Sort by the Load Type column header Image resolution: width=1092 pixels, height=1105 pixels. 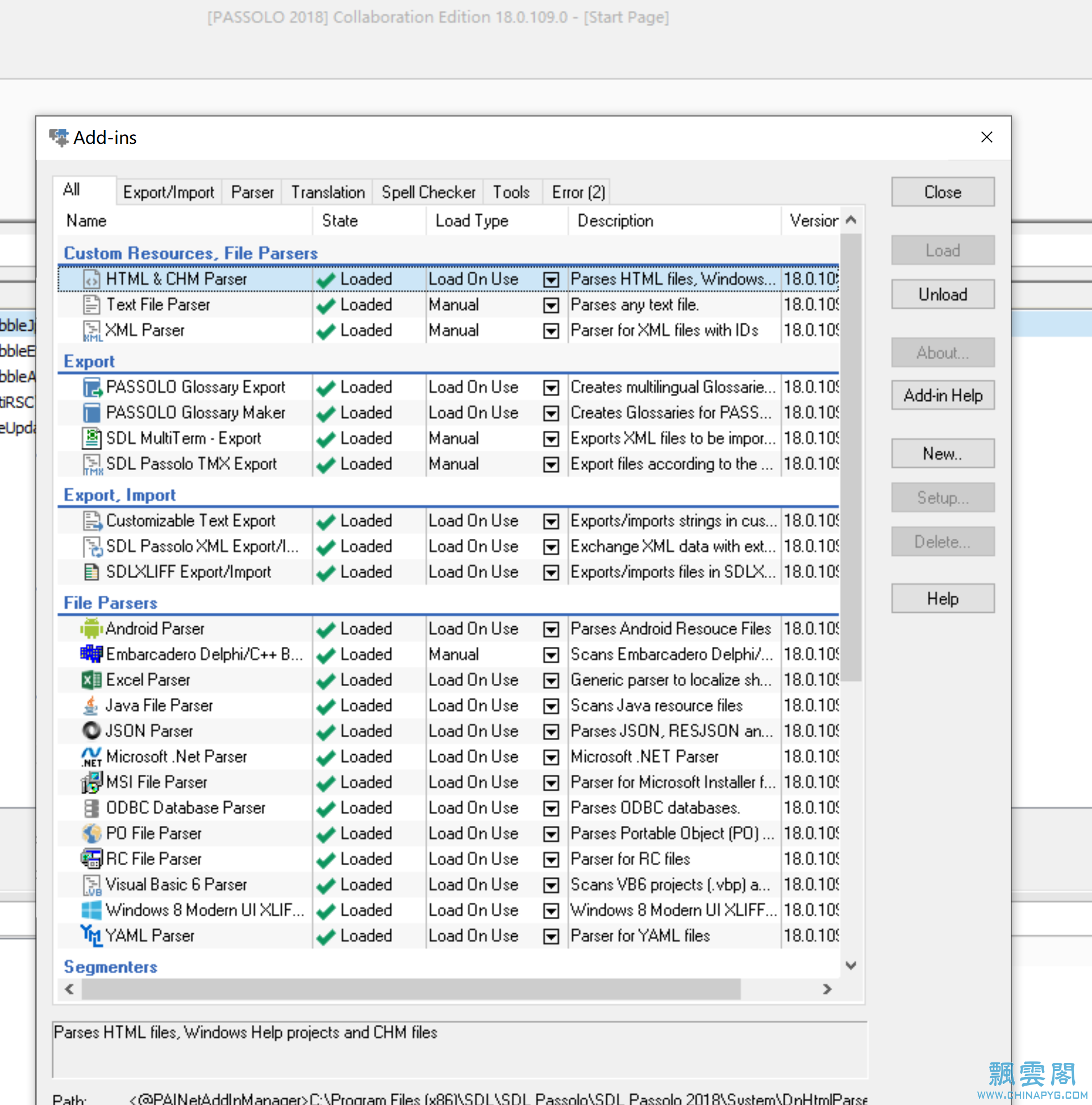point(497,221)
